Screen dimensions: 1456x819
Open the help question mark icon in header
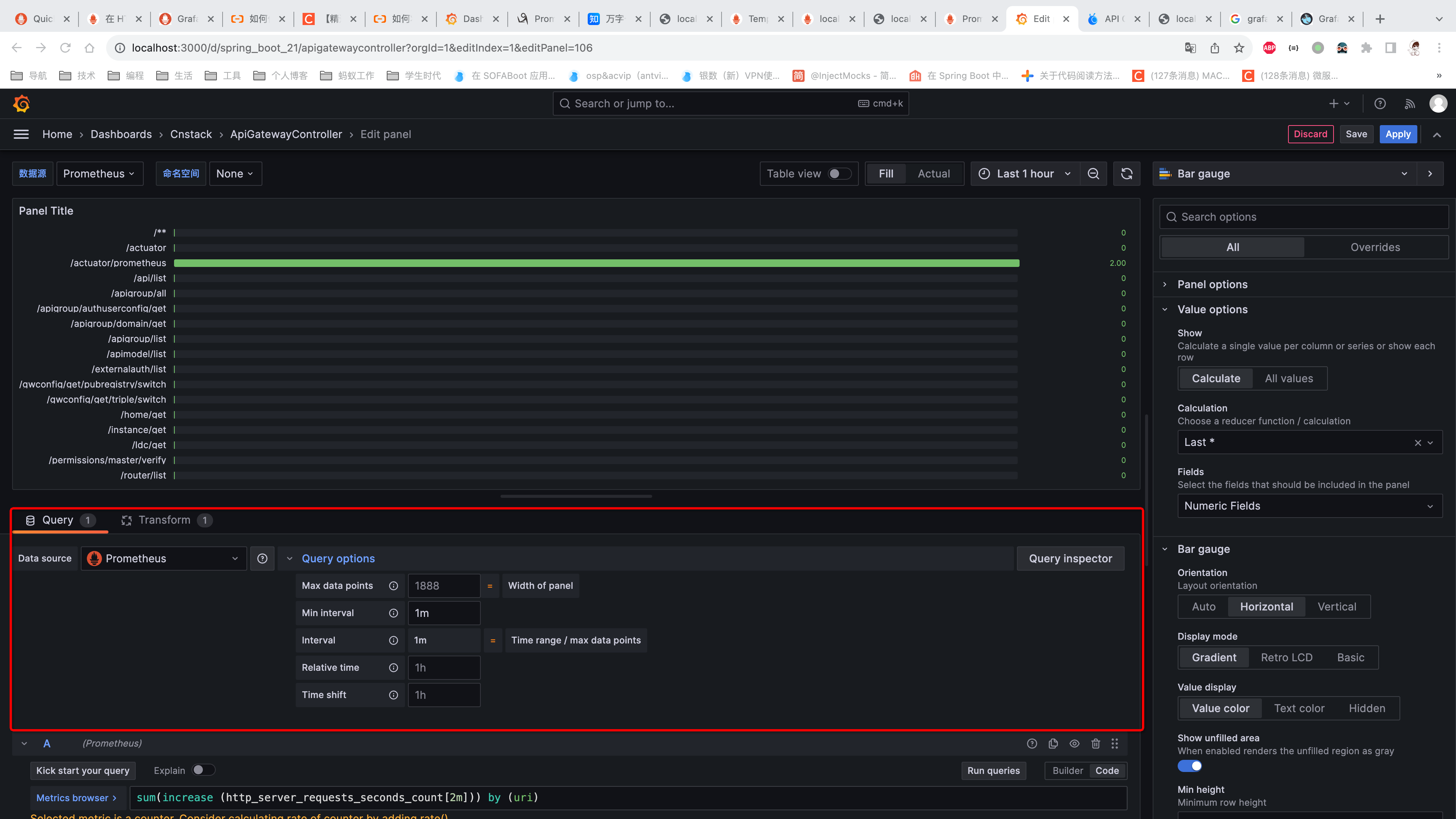pos(1380,104)
